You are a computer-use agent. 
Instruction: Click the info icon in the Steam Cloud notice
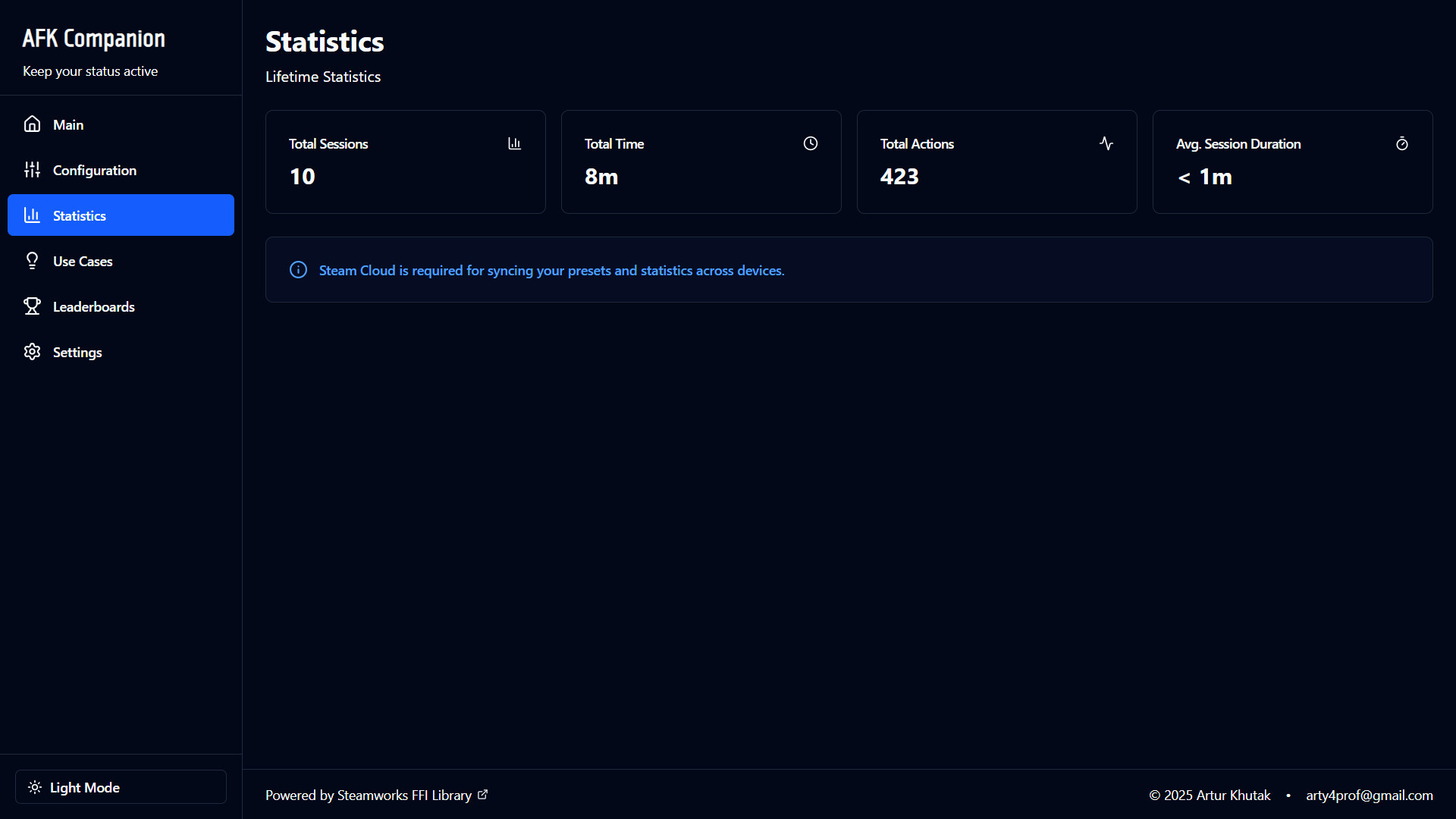click(x=297, y=270)
